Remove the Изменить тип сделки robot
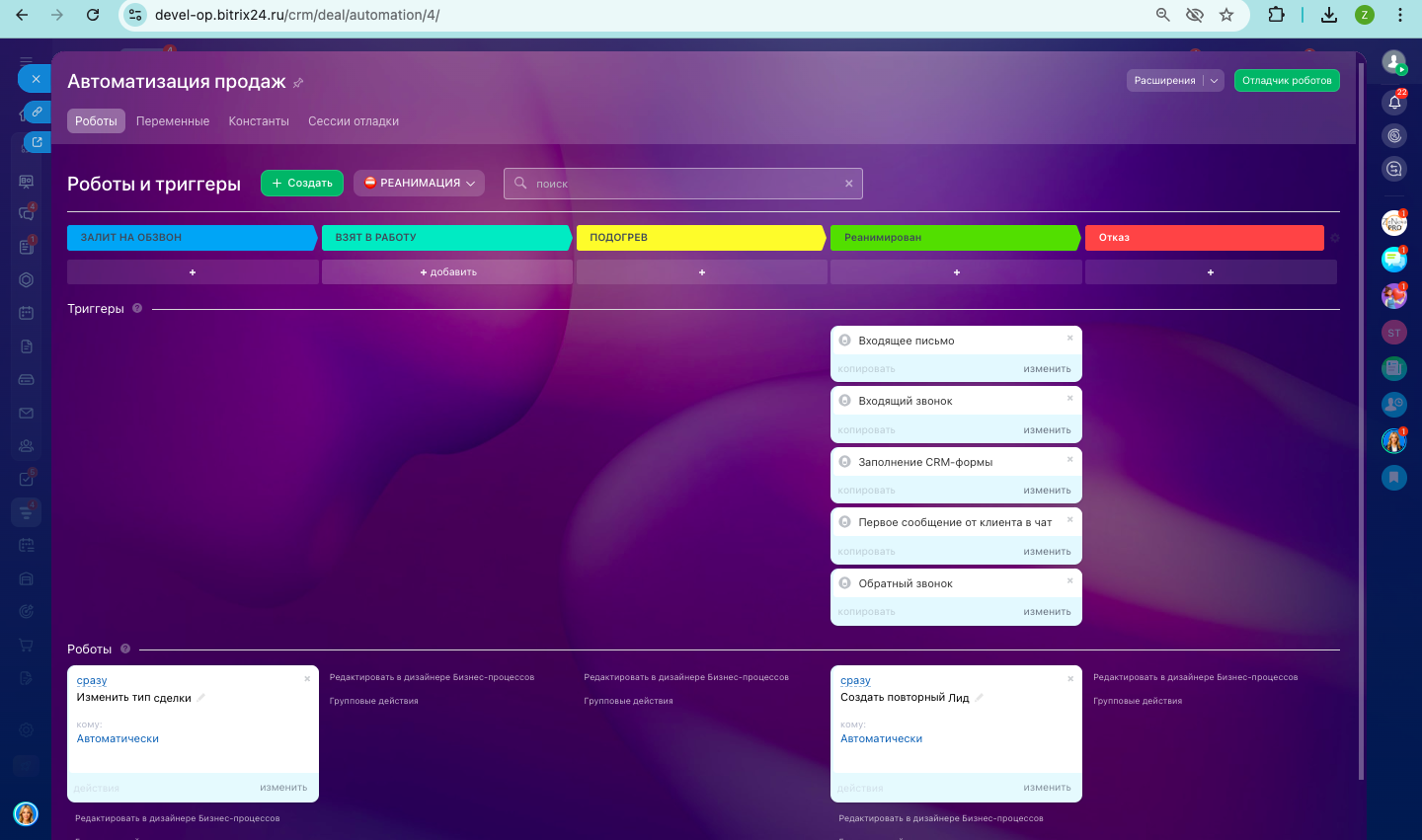The image size is (1422, 840). click(307, 678)
